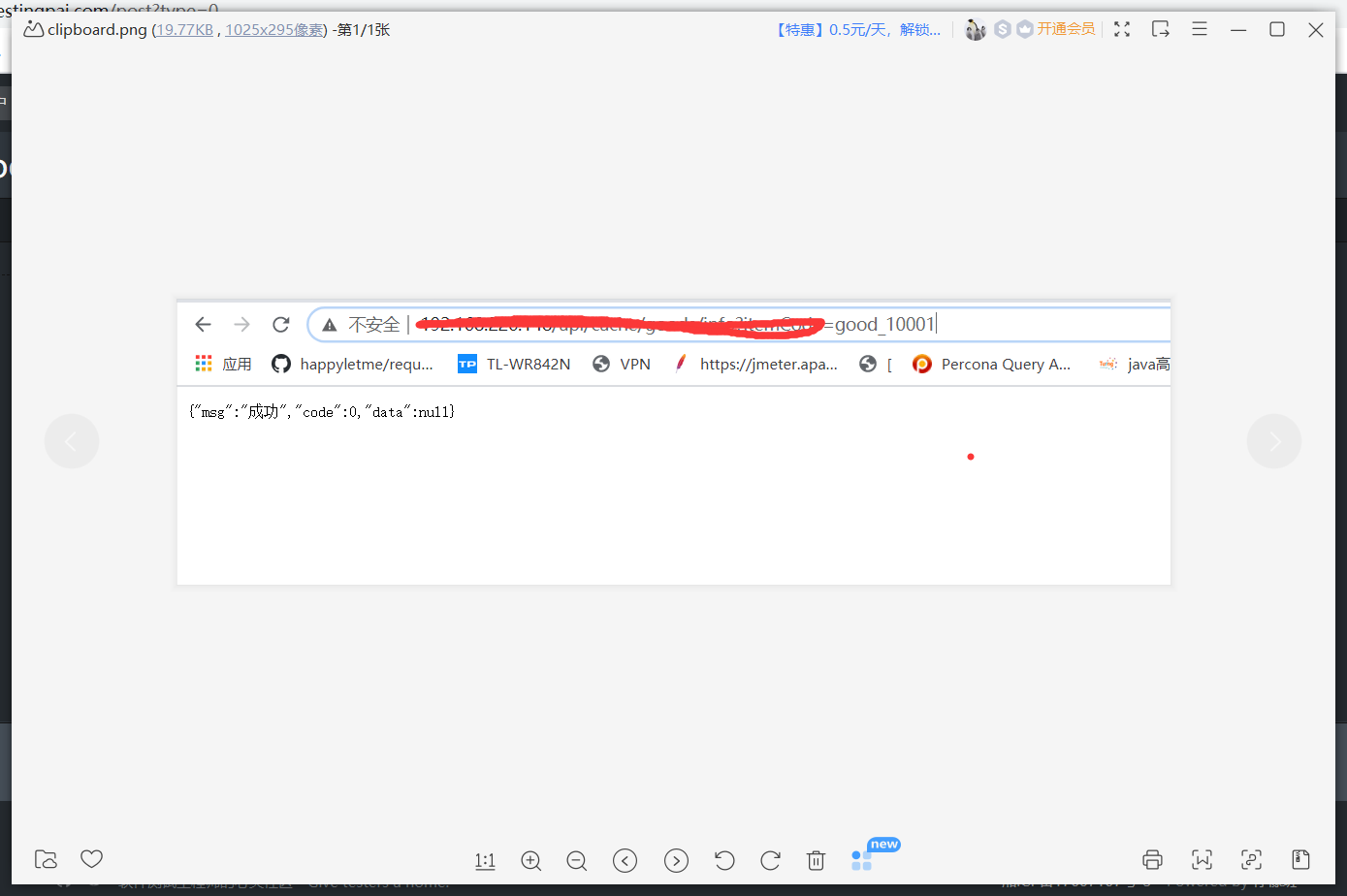Screen dimensions: 1347x896
Task: Delete image with trash icon
Action: [x=817, y=860]
